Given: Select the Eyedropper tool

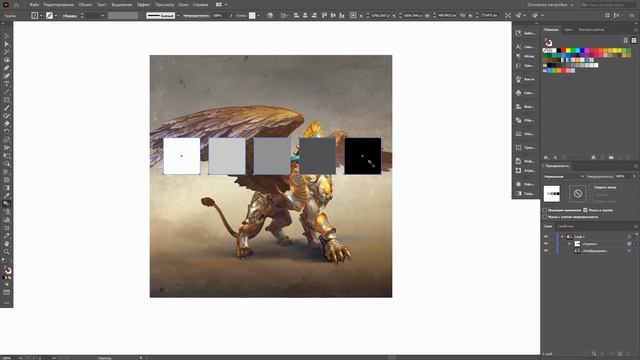Looking at the screenshot, I should pos(7,196).
